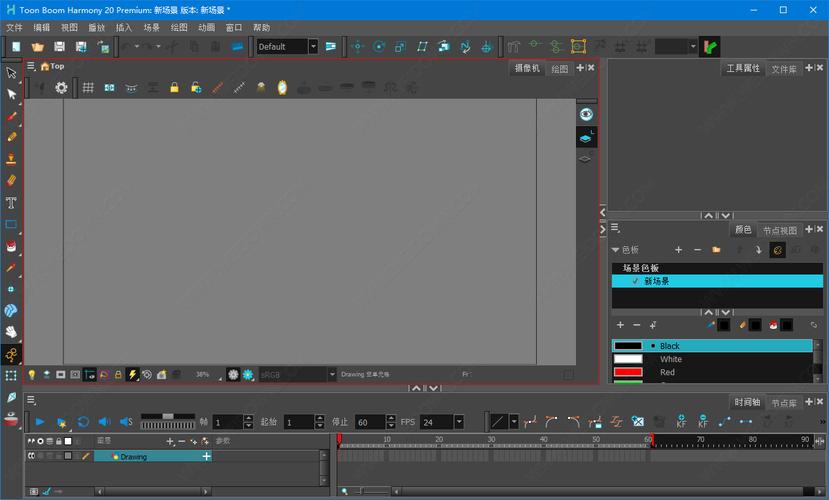Select the Hand pan tool
The width and height of the screenshot is (829, 500).
11,332
